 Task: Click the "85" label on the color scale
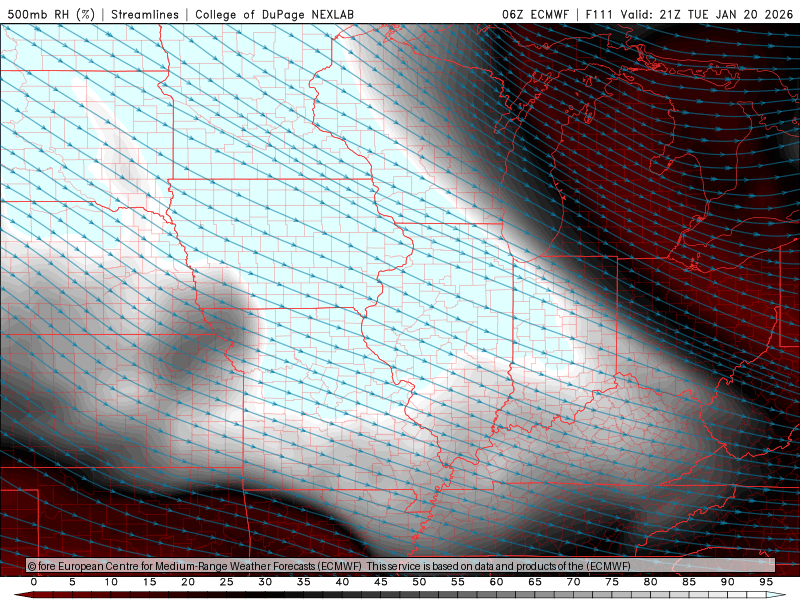click(689, 582)
